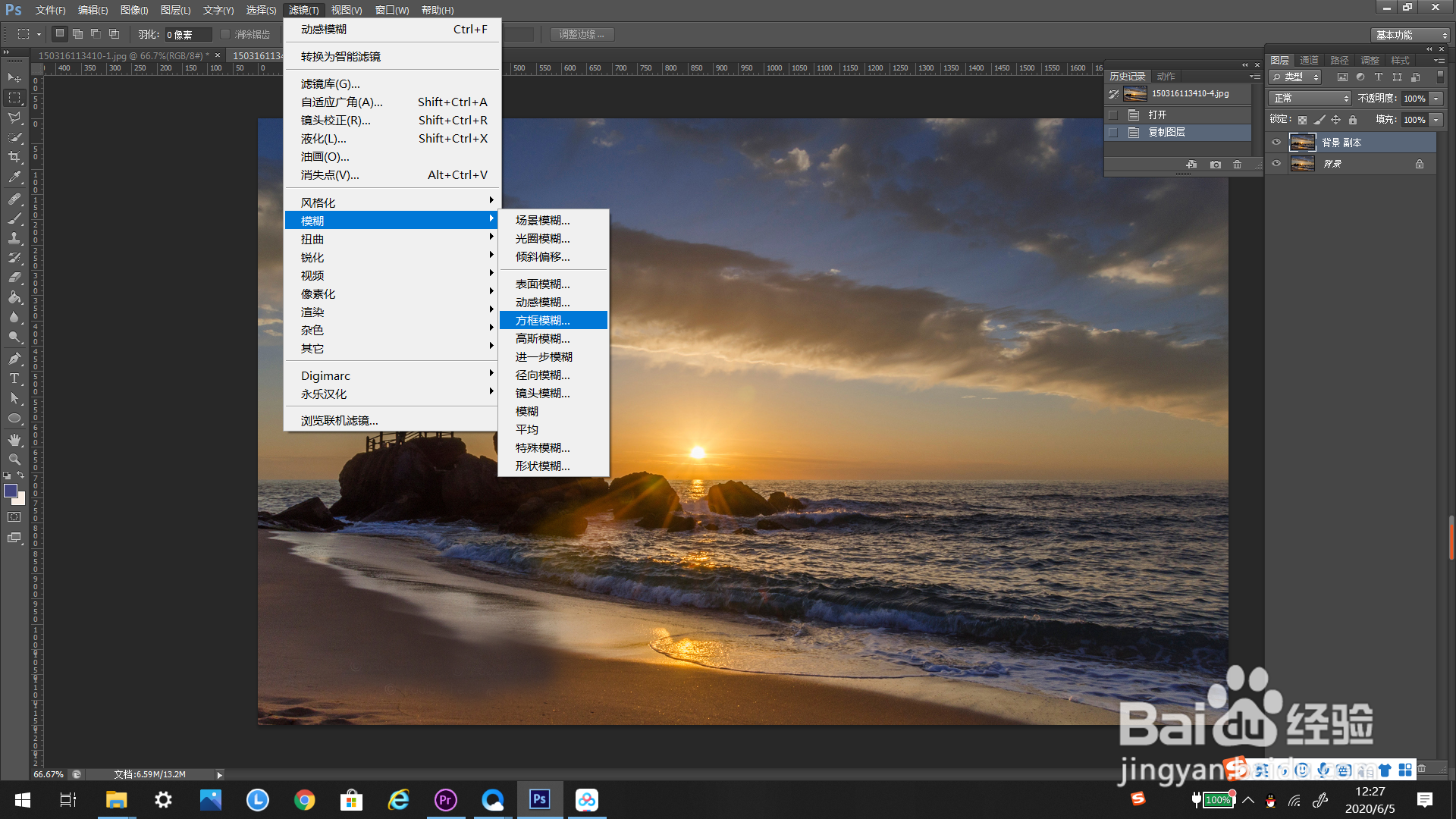The width and height of the screenshot is (1456, 819).
Task: Expand the 不透明度 opacity slider arrow
Action: (x=1436, y=99)
